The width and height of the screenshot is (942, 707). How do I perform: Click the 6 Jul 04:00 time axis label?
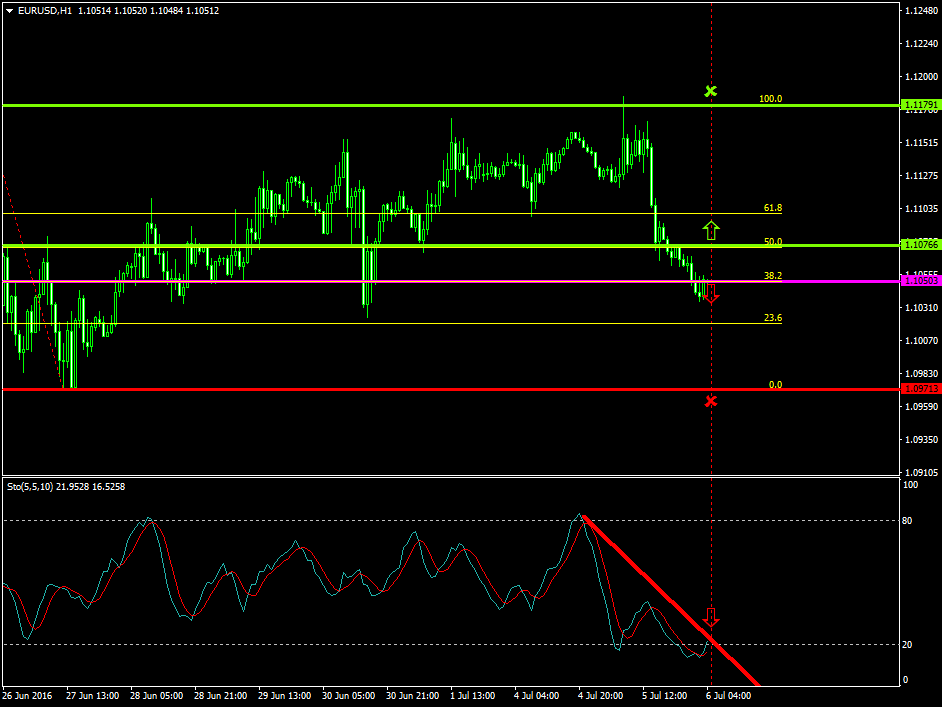pos(723,695)
